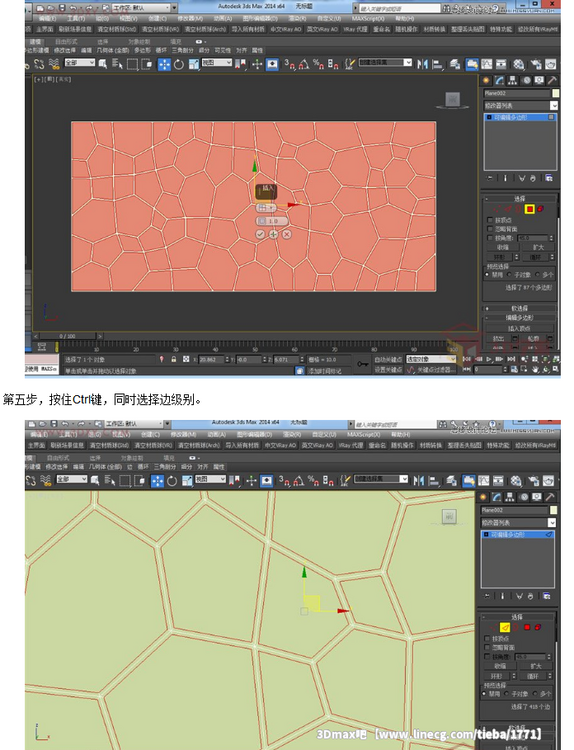Viewport: 574px width, 750px height.
Task: Click 插入顶点 button in pink-viewport screenshot
Action: point(519,329)
